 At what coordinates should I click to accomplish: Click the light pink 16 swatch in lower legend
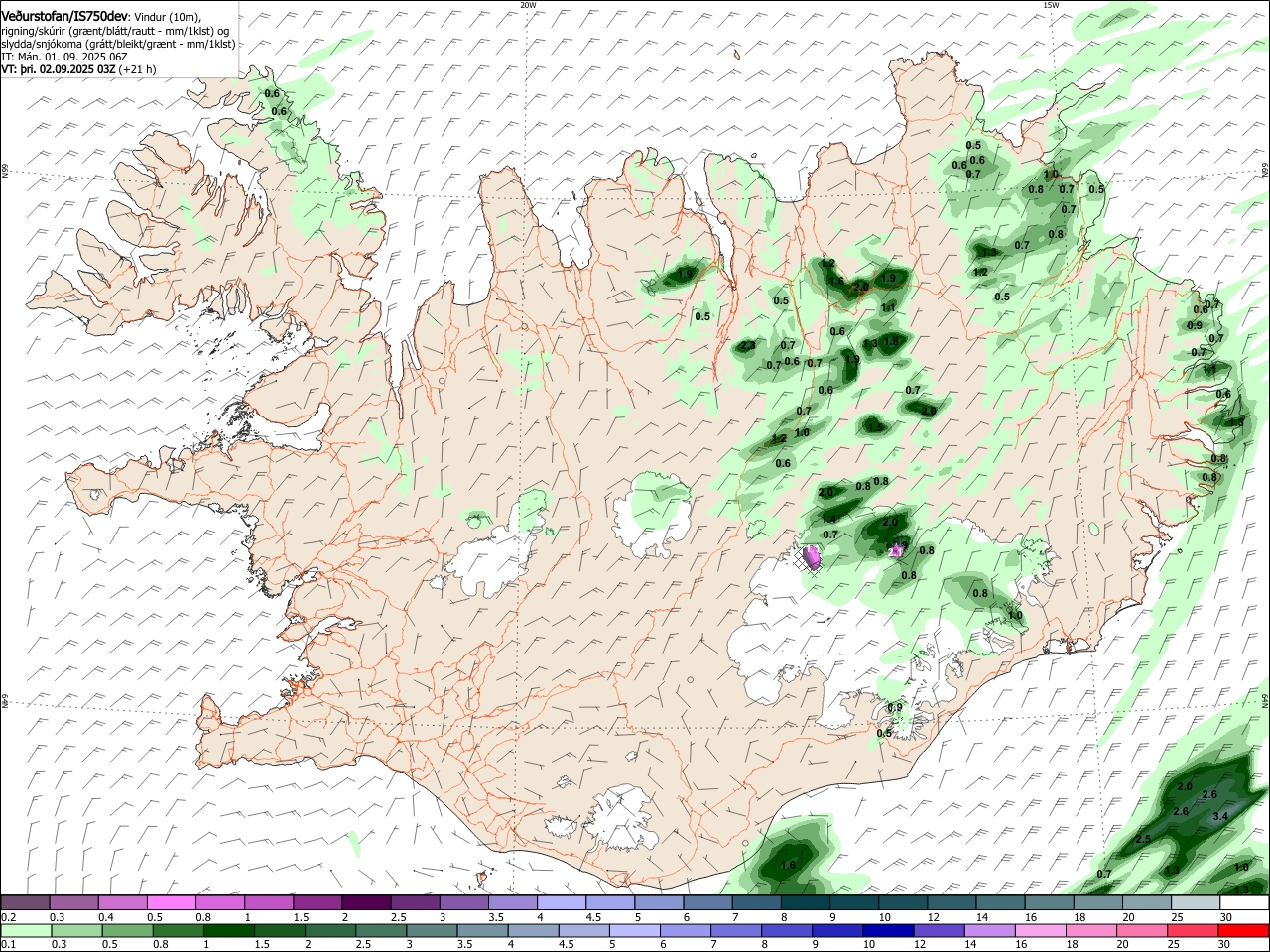coord(1040,931)
